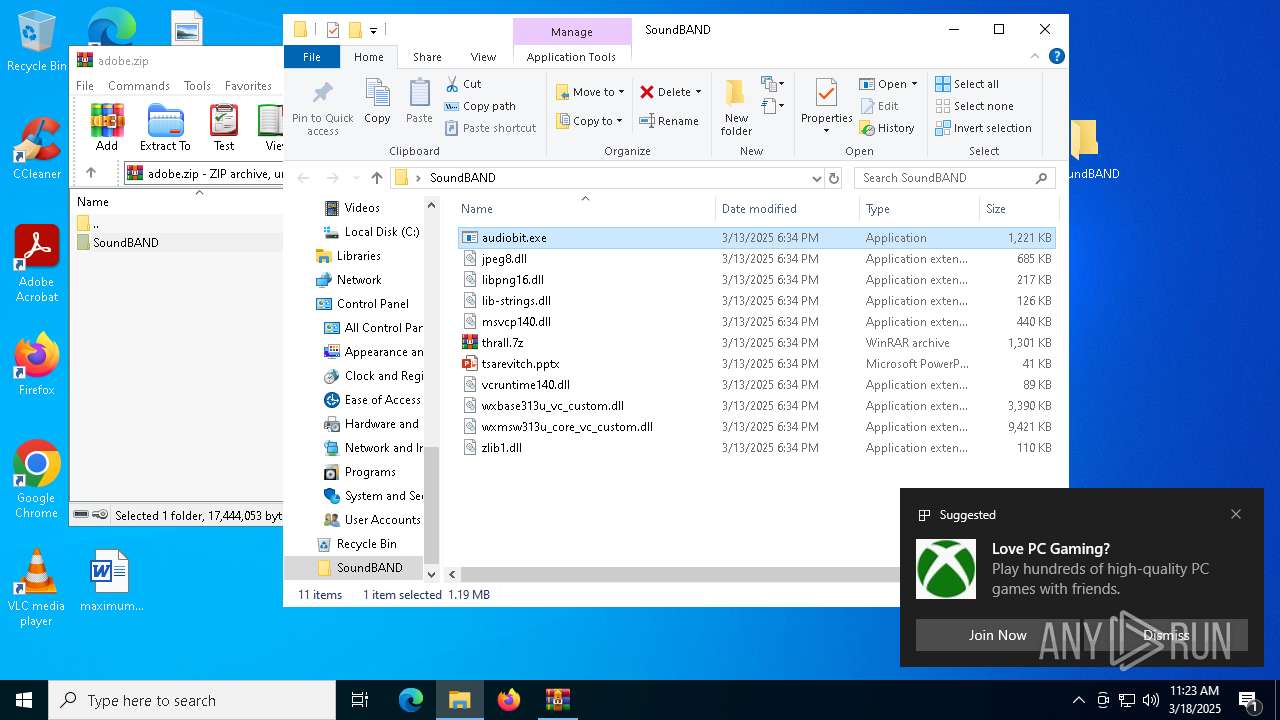Click Copy path in Clipboard group
Screen dimensions: 1280x720
[479, 106]
